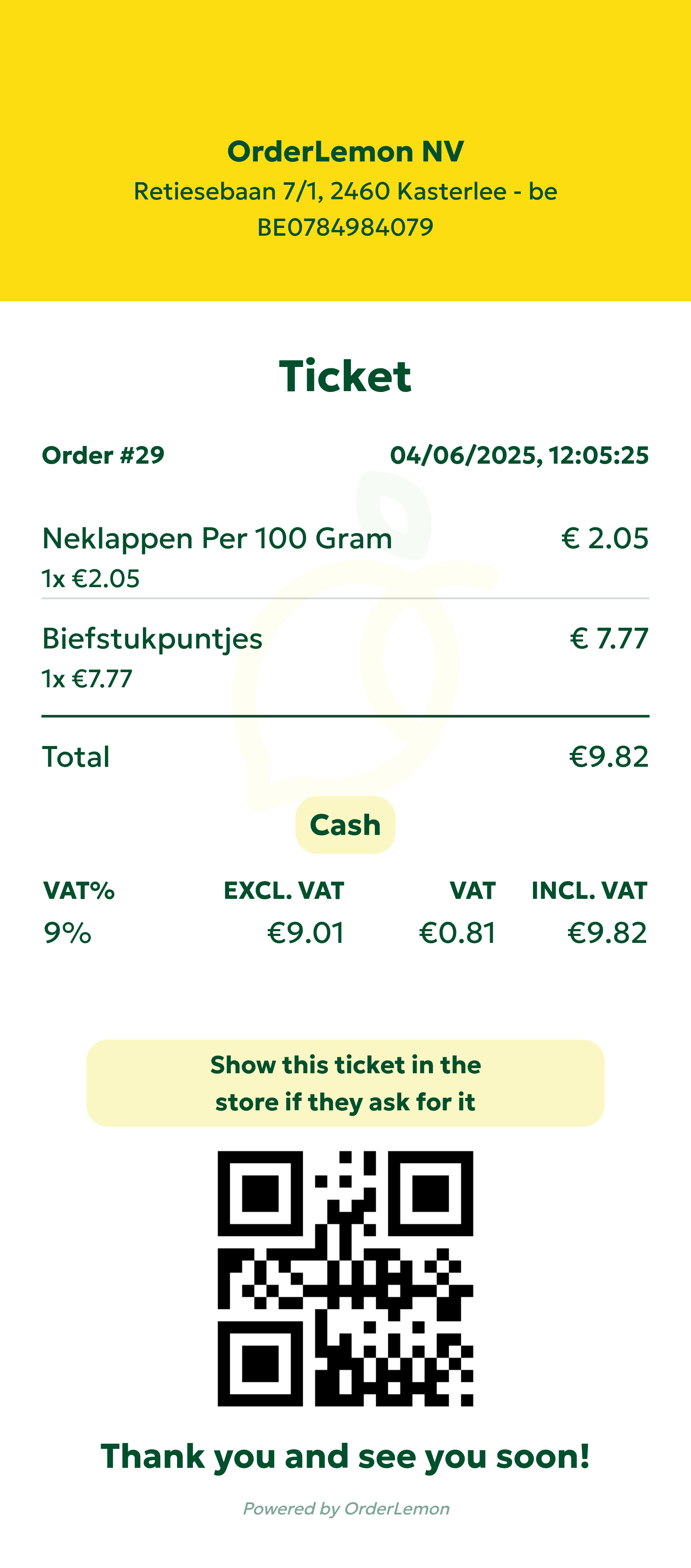The height and width of the screenshot is (1568, 691).
Task: Click the Biefstukpuntjes item name
Action: click(152, 638)
